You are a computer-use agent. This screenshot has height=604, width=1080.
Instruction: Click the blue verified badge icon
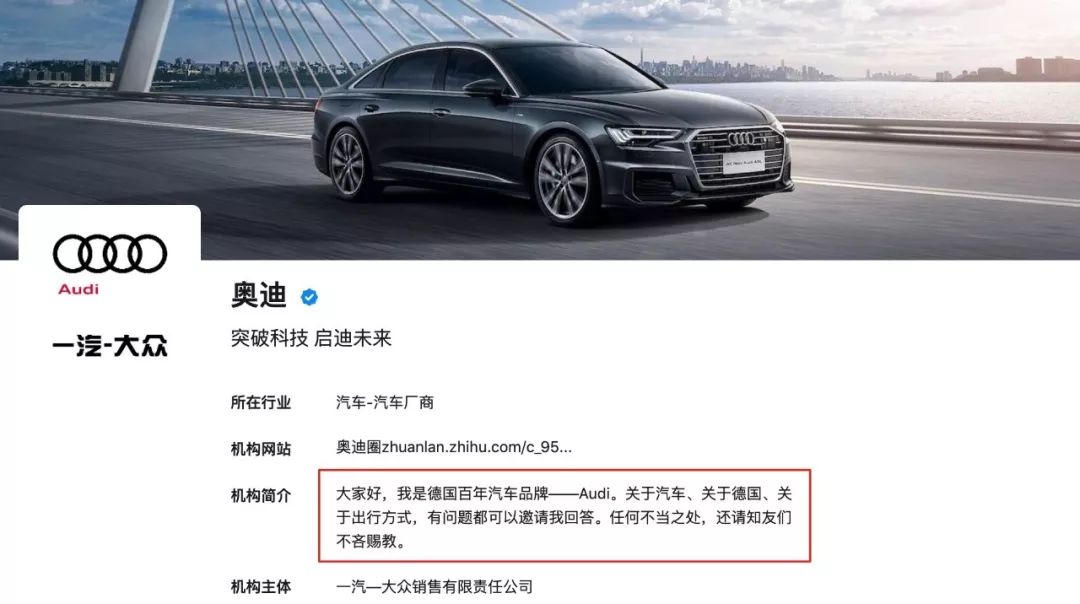pos(309,297)
